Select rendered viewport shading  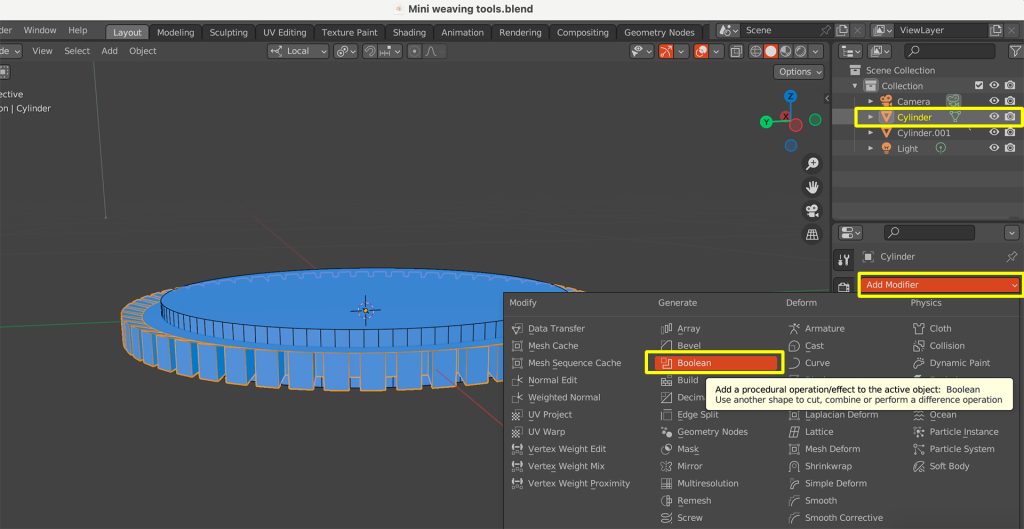(800, 51)
